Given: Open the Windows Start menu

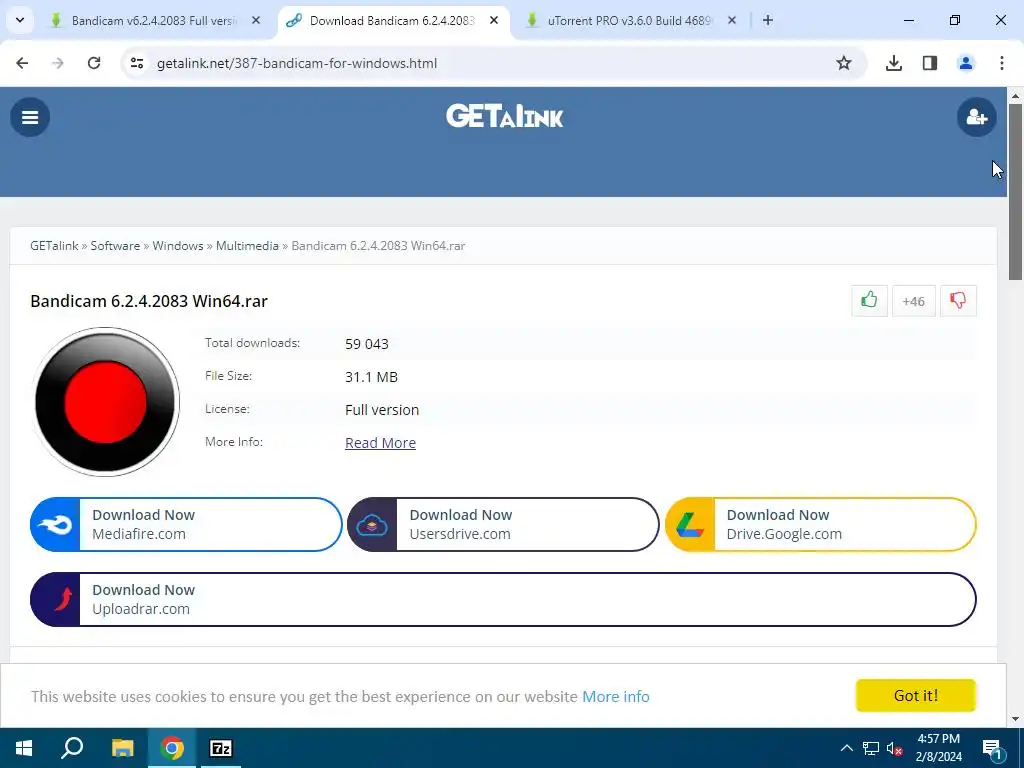Looking at the screenshot, I should (x=24, y=748).
